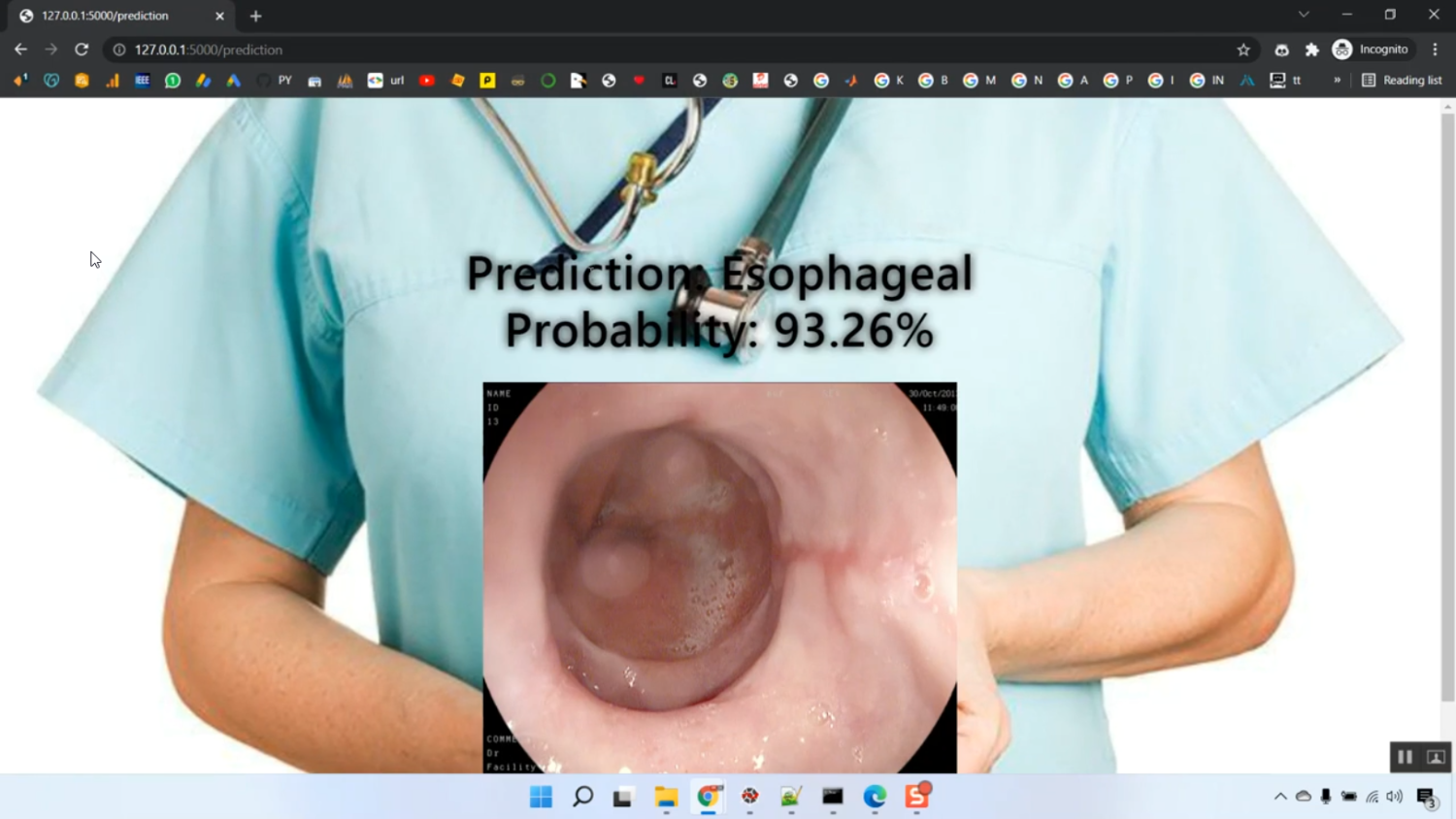Open File Explorer from the taskbar
Viewport: 1456px width, 819px height.
coord(666,797)
